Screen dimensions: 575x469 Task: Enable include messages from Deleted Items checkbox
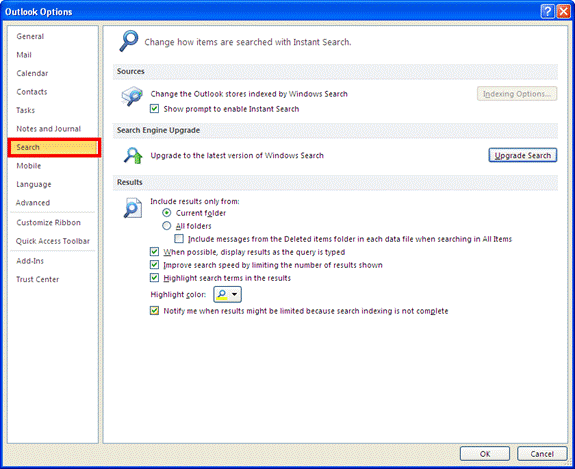click(x=179, y=239)
